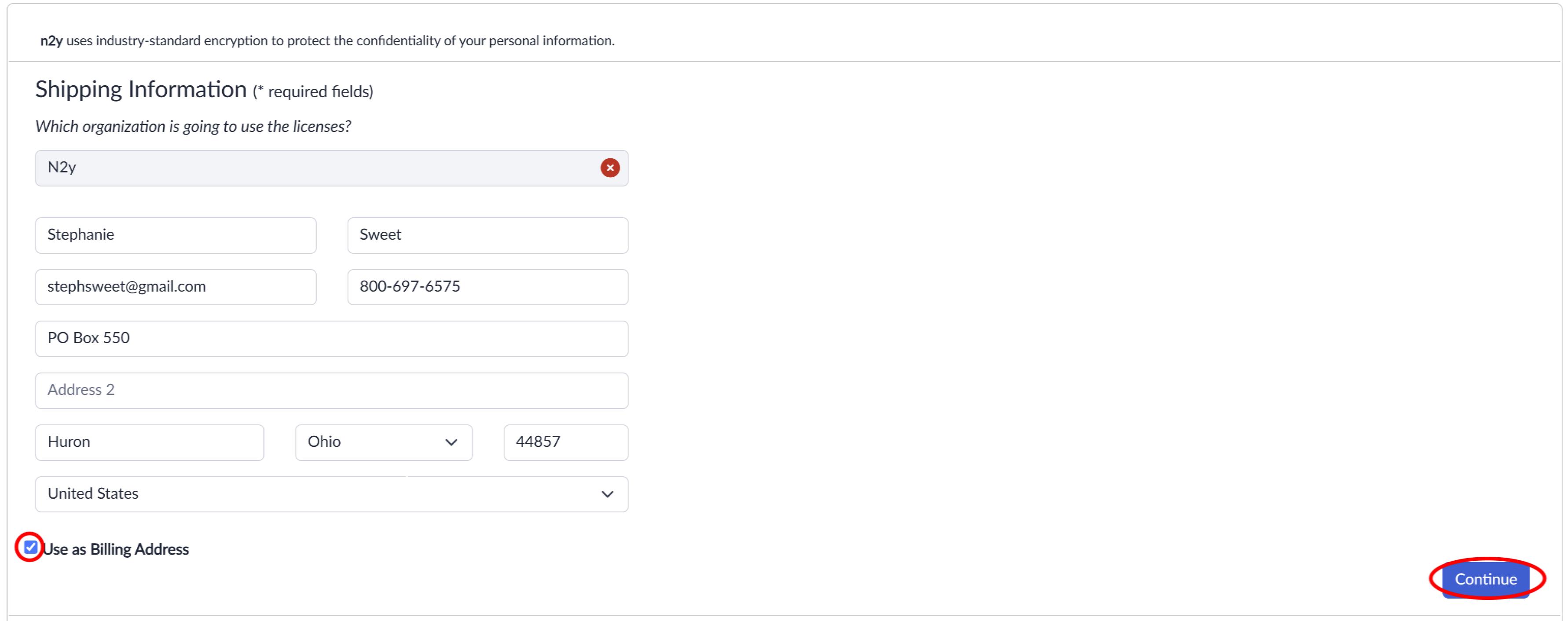Clear the N2y organization with red X
Screen dimensions: 1568x621
tap(610, 168)
